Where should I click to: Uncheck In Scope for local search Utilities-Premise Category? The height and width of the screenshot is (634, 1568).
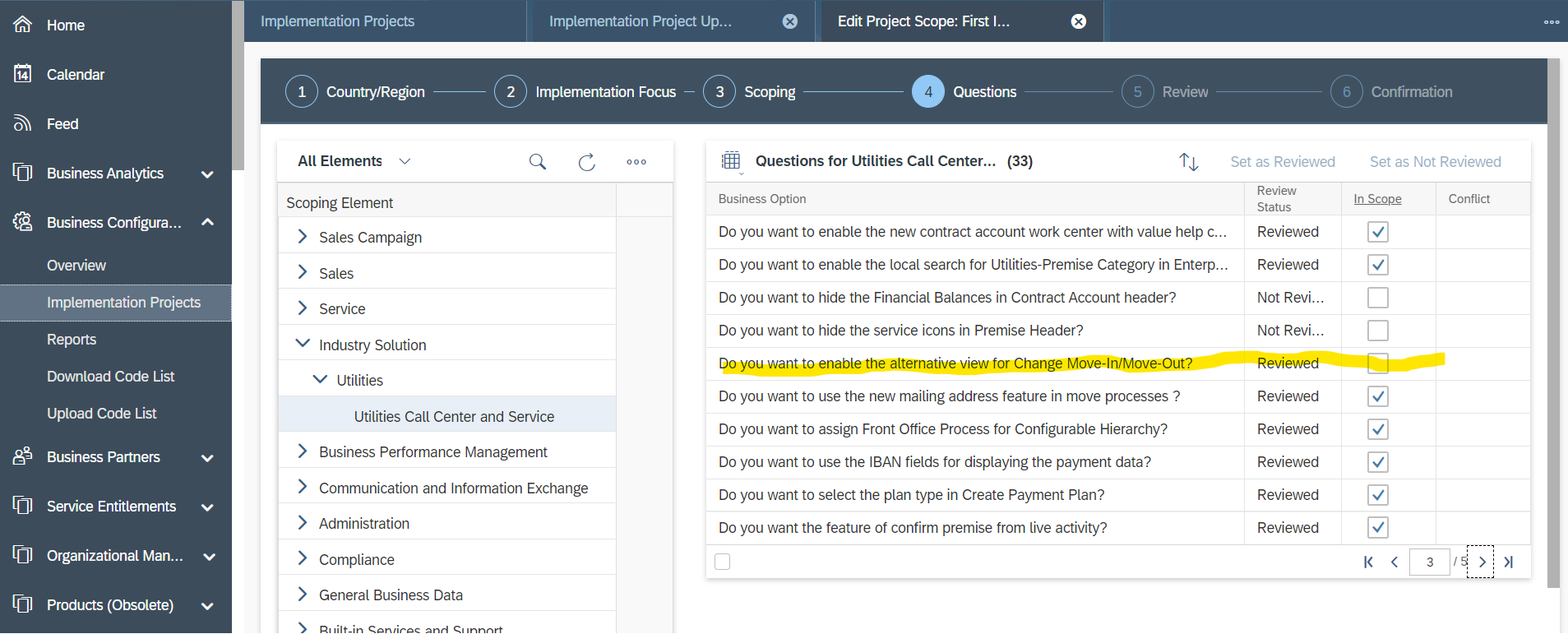point(1378,265)
